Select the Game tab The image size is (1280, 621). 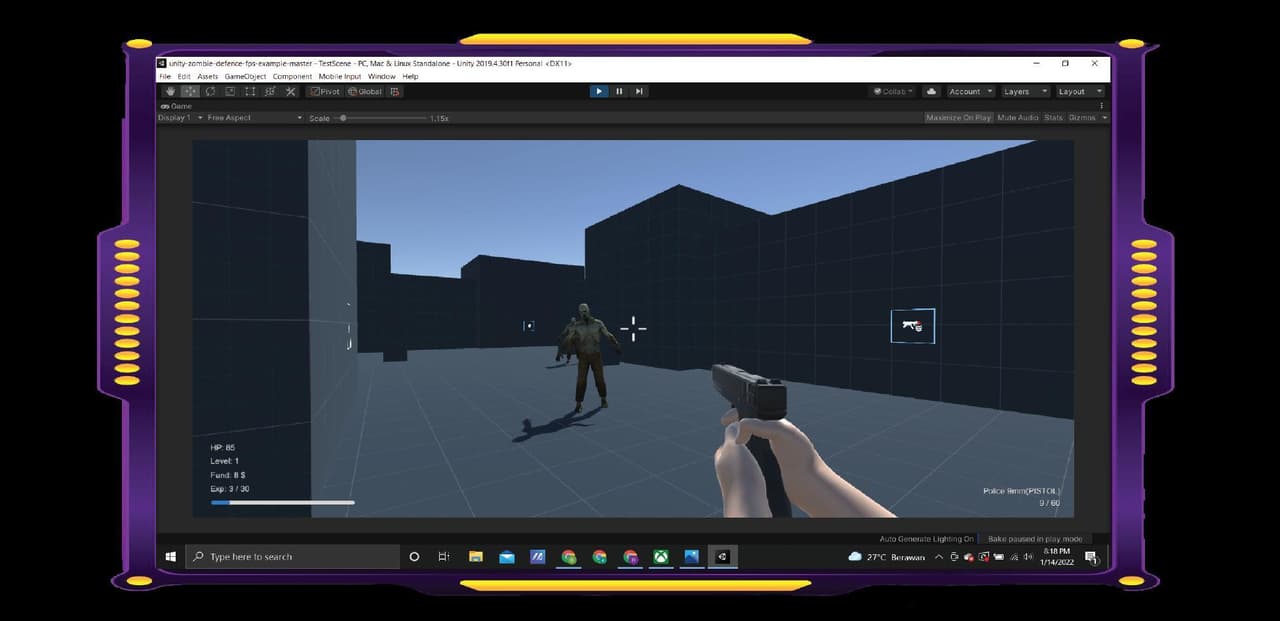coord(177,106)
